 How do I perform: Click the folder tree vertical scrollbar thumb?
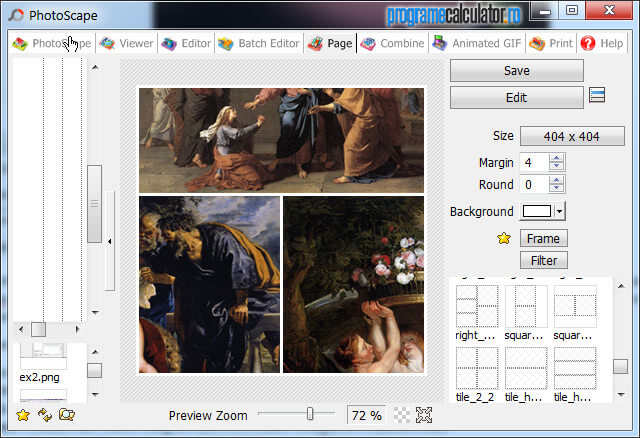[95, 204]
